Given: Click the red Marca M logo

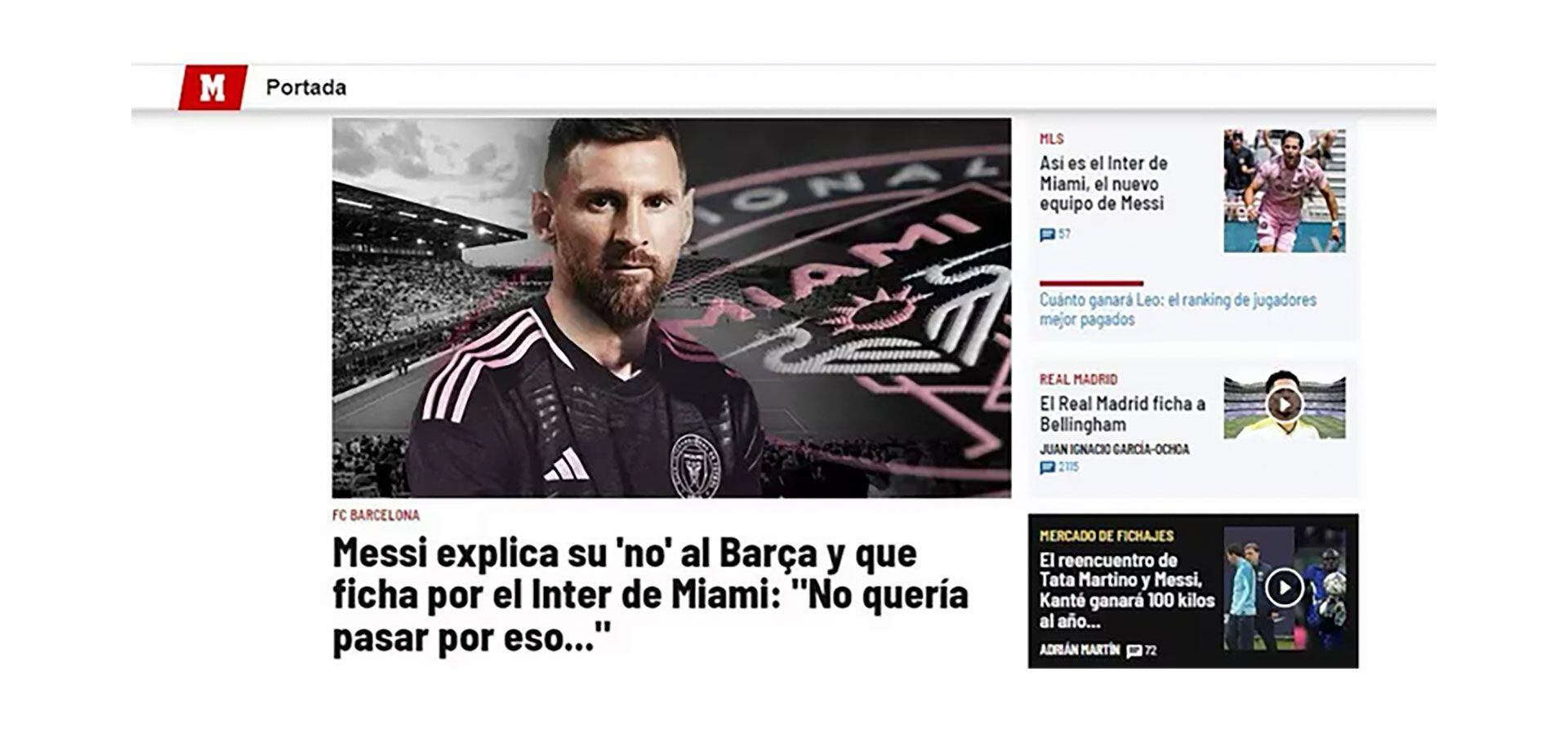Looking at the screenshot, I should 212,87.
